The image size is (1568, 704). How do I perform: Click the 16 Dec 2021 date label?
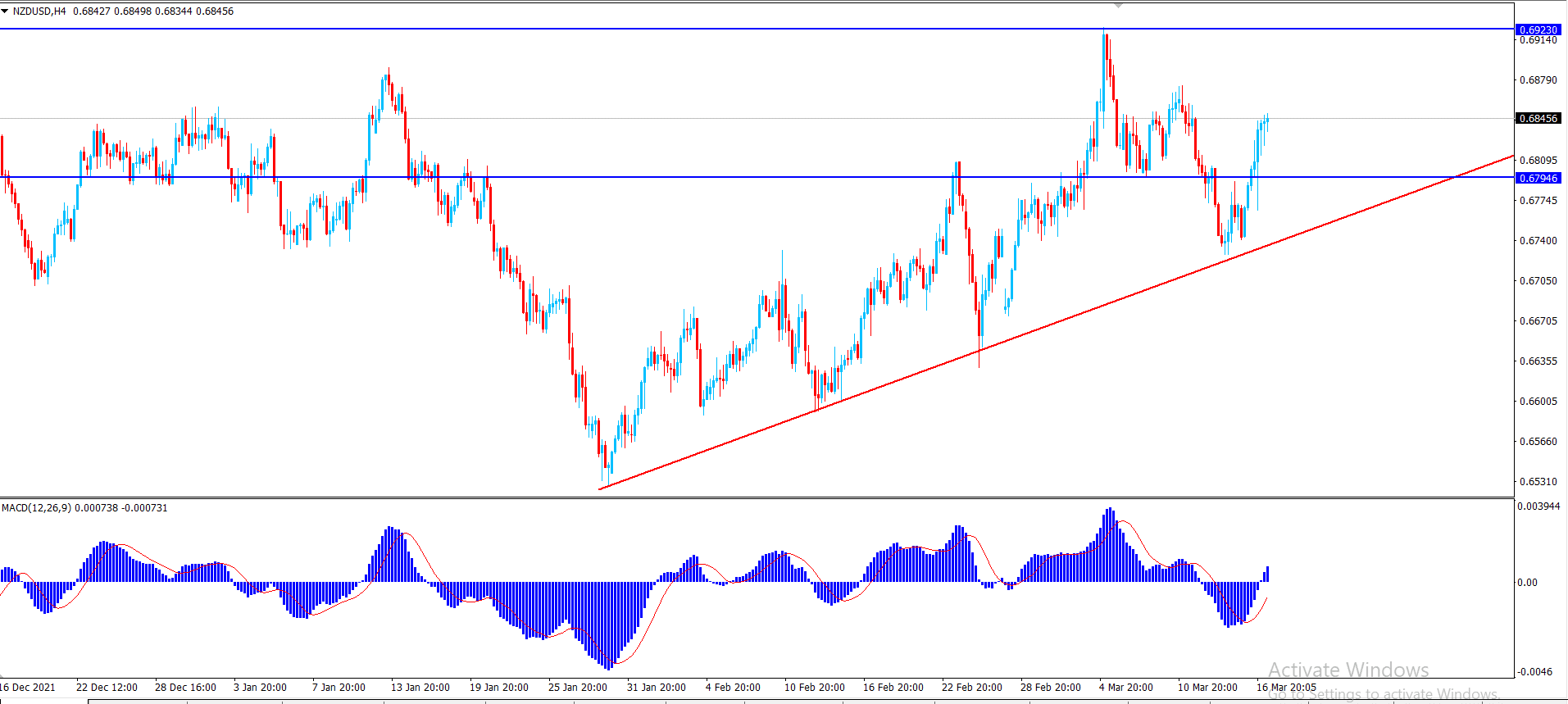pyautogui.click(x=28, y=688)
